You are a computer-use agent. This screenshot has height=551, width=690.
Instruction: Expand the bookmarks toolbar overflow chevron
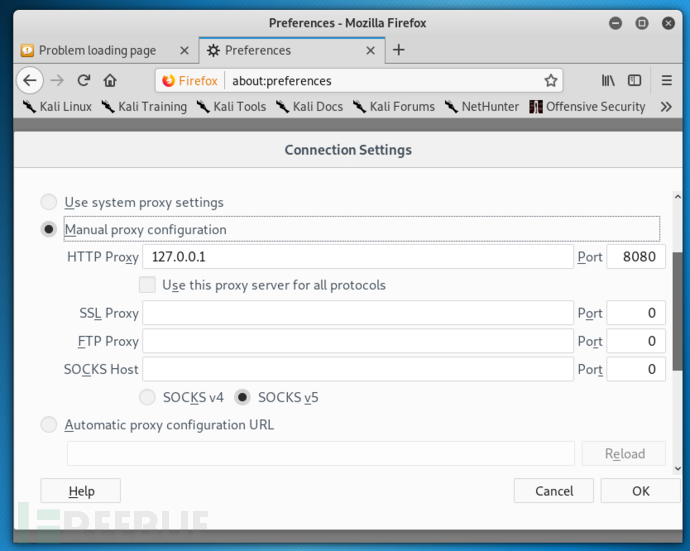pos(666,107)
